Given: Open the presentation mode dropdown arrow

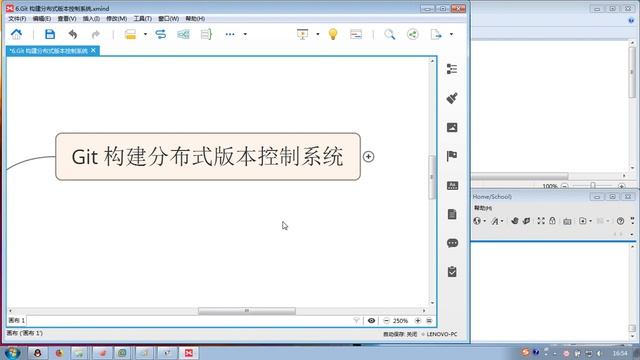Looking at the screenshot, I should coord(318,34).
